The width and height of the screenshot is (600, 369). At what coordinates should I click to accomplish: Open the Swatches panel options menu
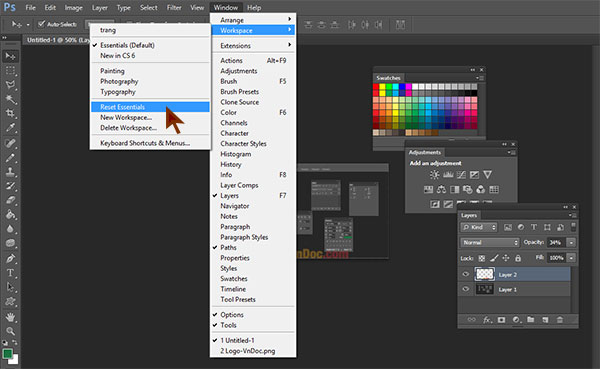(480, 78)
